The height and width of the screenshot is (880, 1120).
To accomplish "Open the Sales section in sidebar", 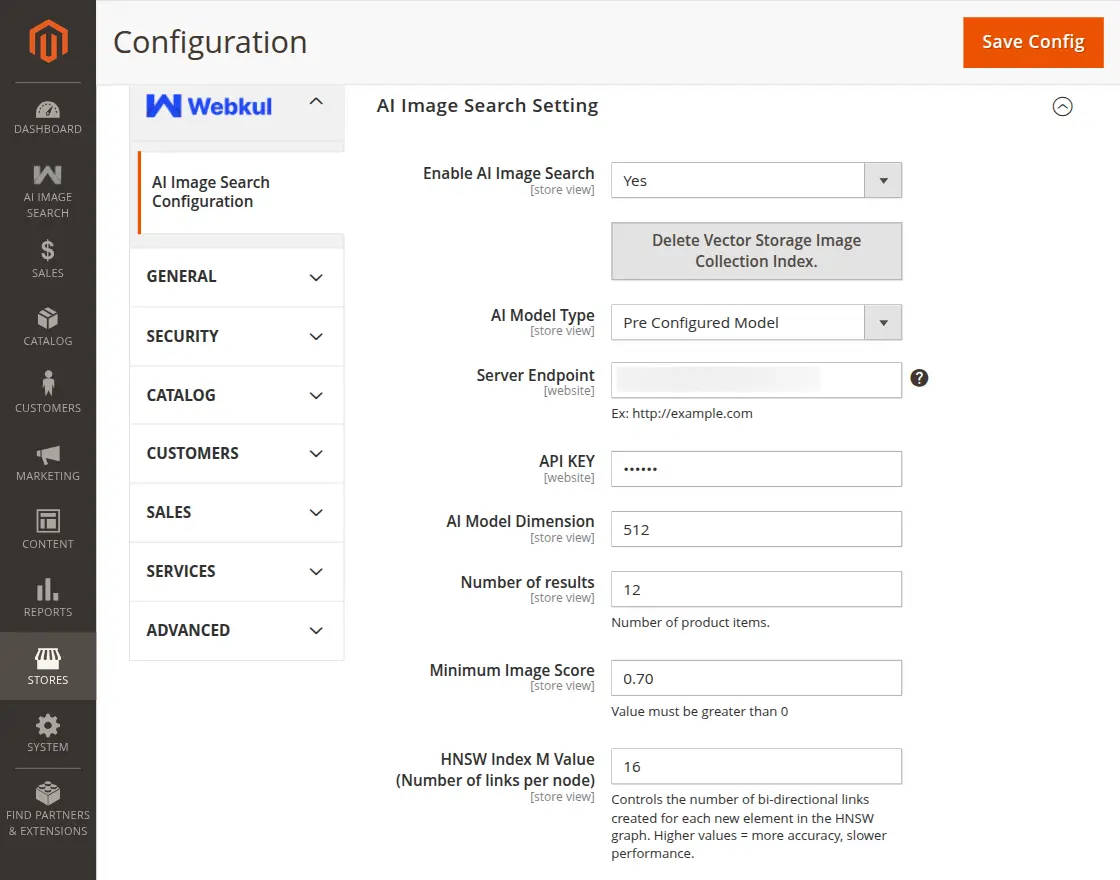I will pyautogui.click(x=47, y=260).
